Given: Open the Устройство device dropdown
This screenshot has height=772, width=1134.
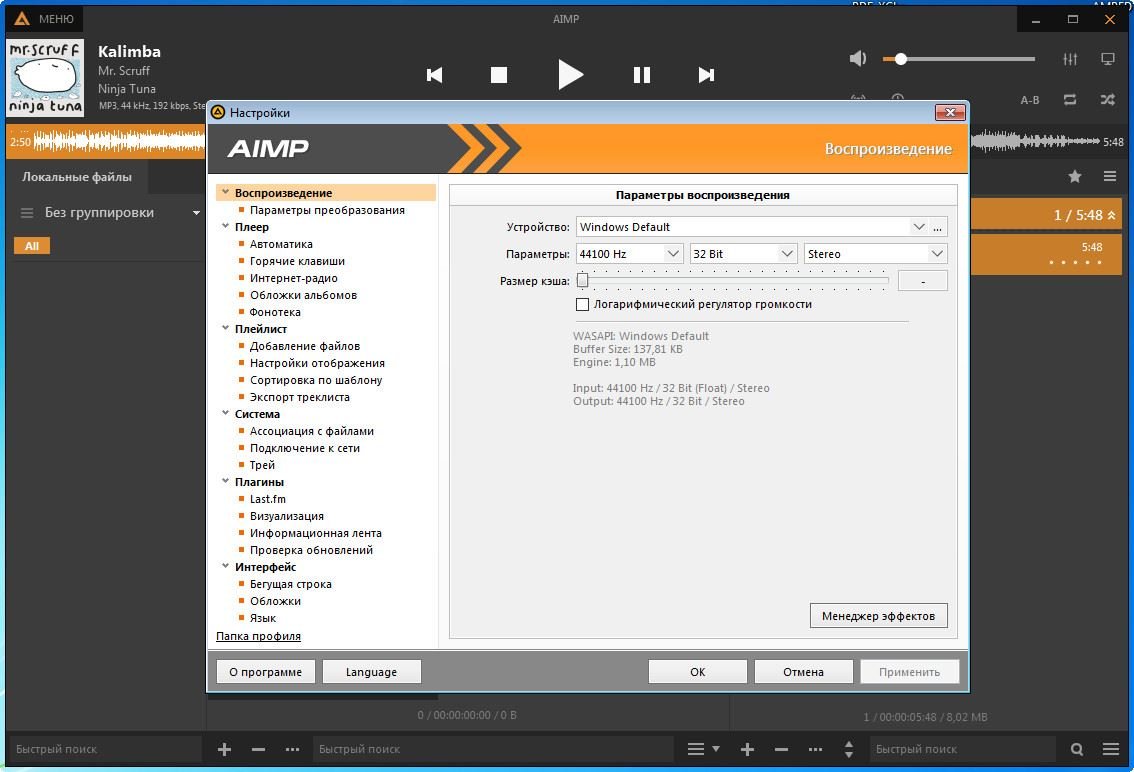Looking at the screenshot, I should coord(919,227).
